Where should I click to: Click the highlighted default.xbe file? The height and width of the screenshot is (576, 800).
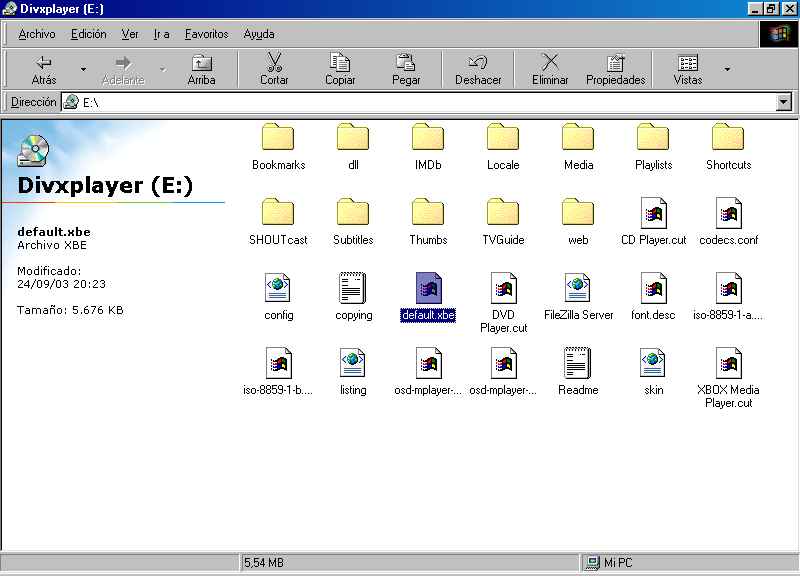(428, 296)
